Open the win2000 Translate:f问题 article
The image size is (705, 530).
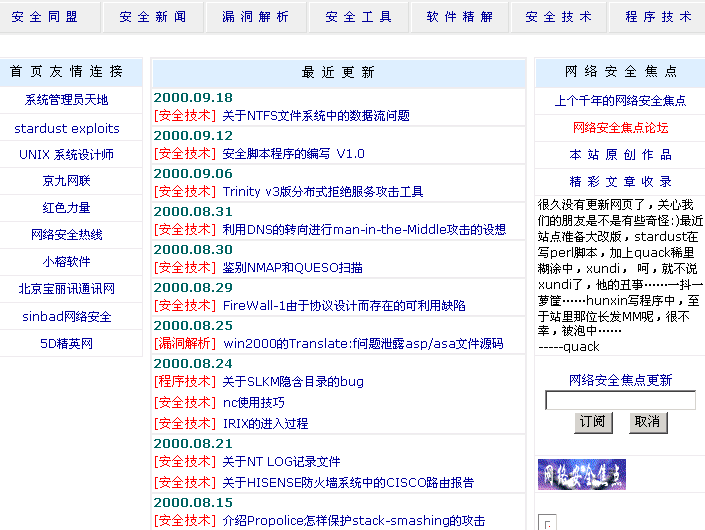pyautogui.click(x=363, y=344)
